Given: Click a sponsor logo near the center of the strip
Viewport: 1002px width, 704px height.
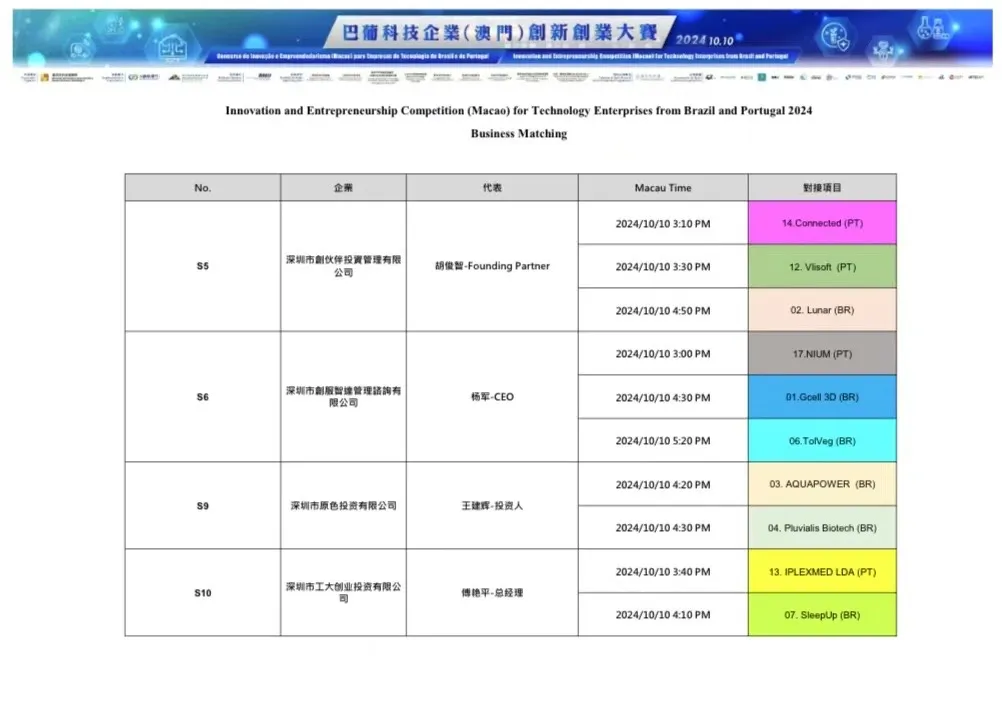Looking at the screenshot, I should 500,75.
